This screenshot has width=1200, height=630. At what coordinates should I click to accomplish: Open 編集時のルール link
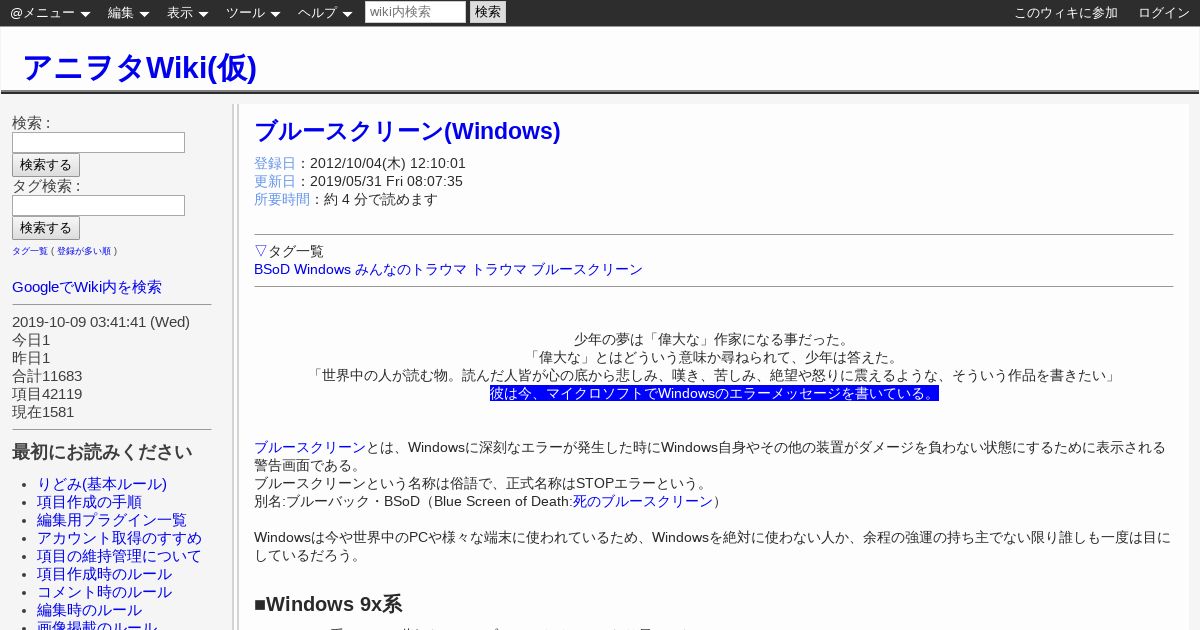[89, 610]
